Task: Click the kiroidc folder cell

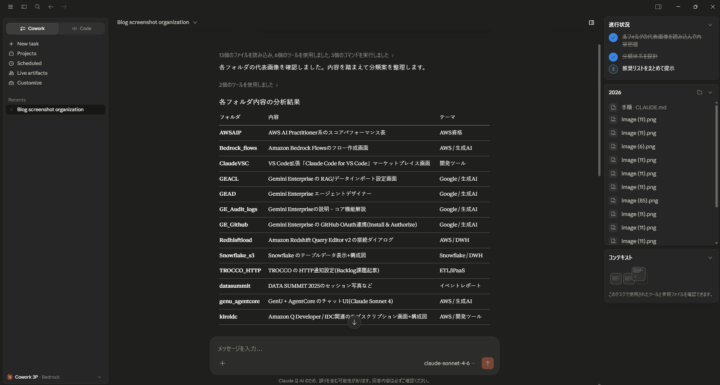Action: [x=228, y=317]
